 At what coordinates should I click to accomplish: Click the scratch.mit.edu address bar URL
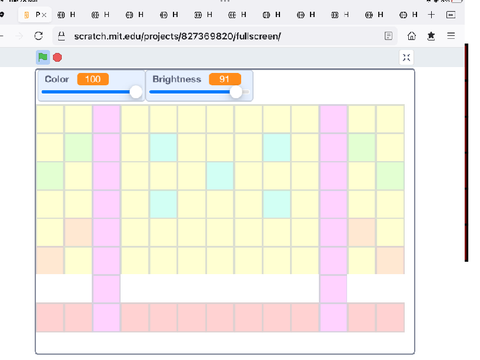click(177, 36)
